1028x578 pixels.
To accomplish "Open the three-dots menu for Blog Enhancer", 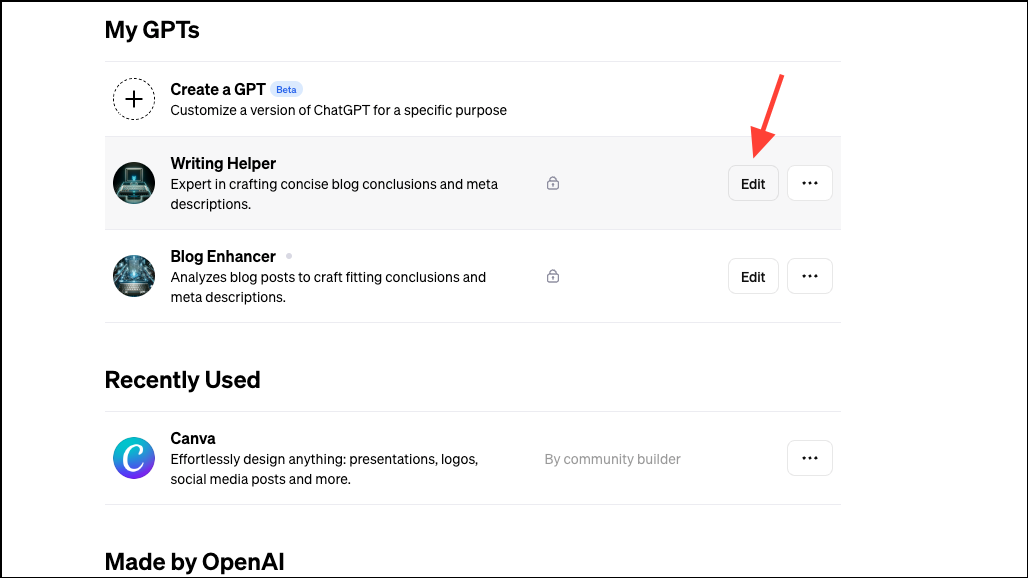I will click(810, 276).
